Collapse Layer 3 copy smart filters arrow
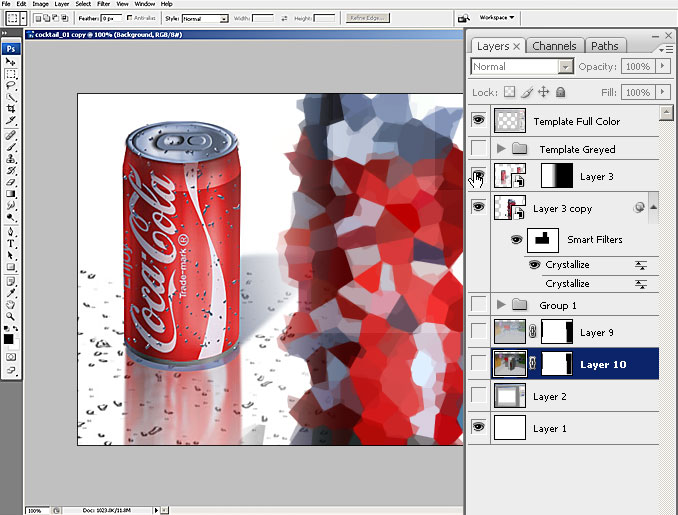The height and width of the screenshot is (515, 678). coord(653,207)
